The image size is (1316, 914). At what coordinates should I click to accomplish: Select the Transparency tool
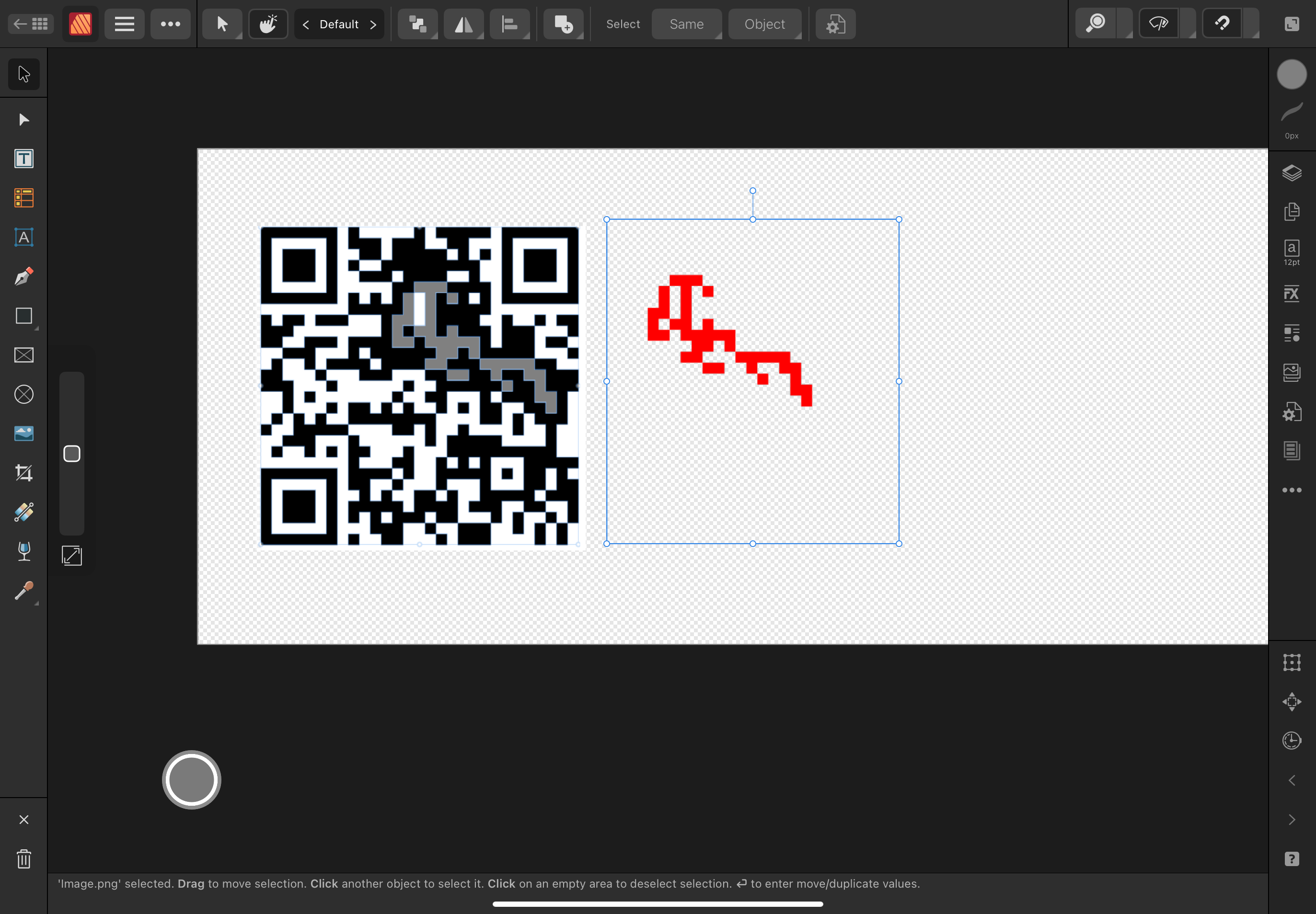24,551
